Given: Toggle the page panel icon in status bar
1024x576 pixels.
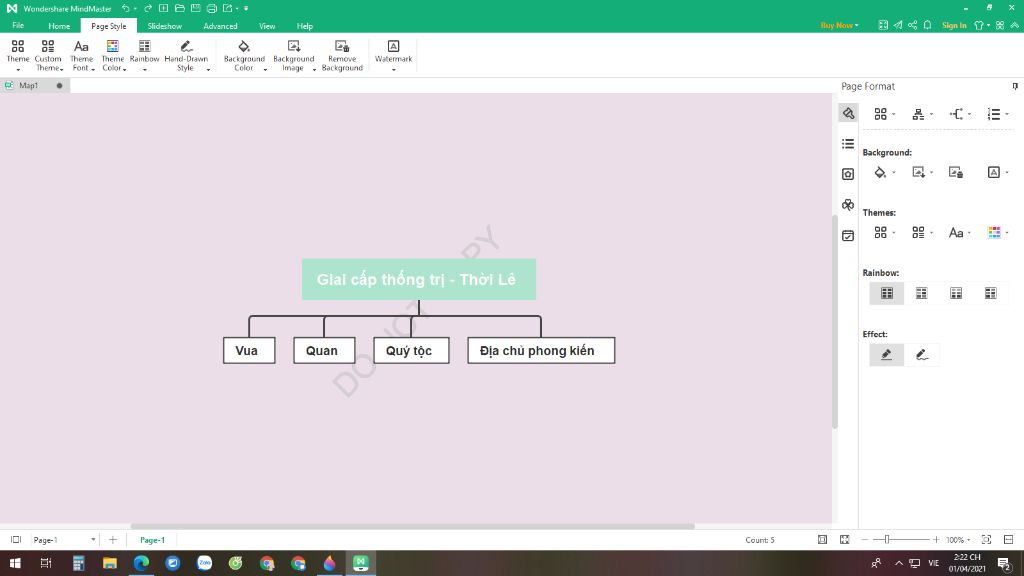Looking at the screenshot, I should click(x=16, y=539).
